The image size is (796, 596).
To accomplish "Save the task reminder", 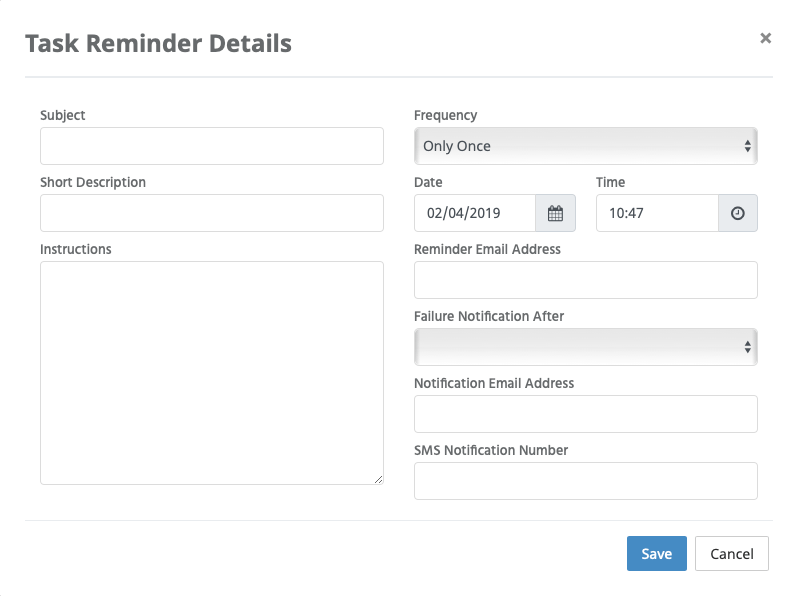I will [656, 553].
